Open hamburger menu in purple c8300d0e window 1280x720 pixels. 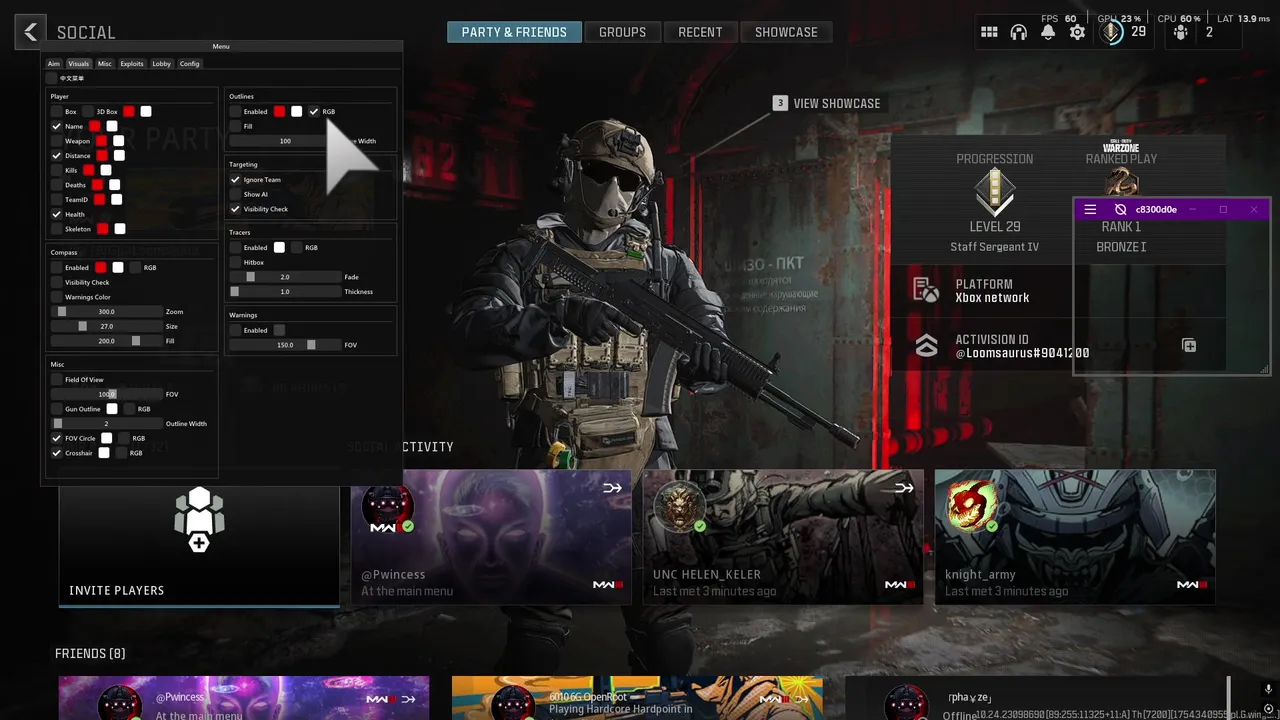pyautogui.click(x=1090, y=209)
